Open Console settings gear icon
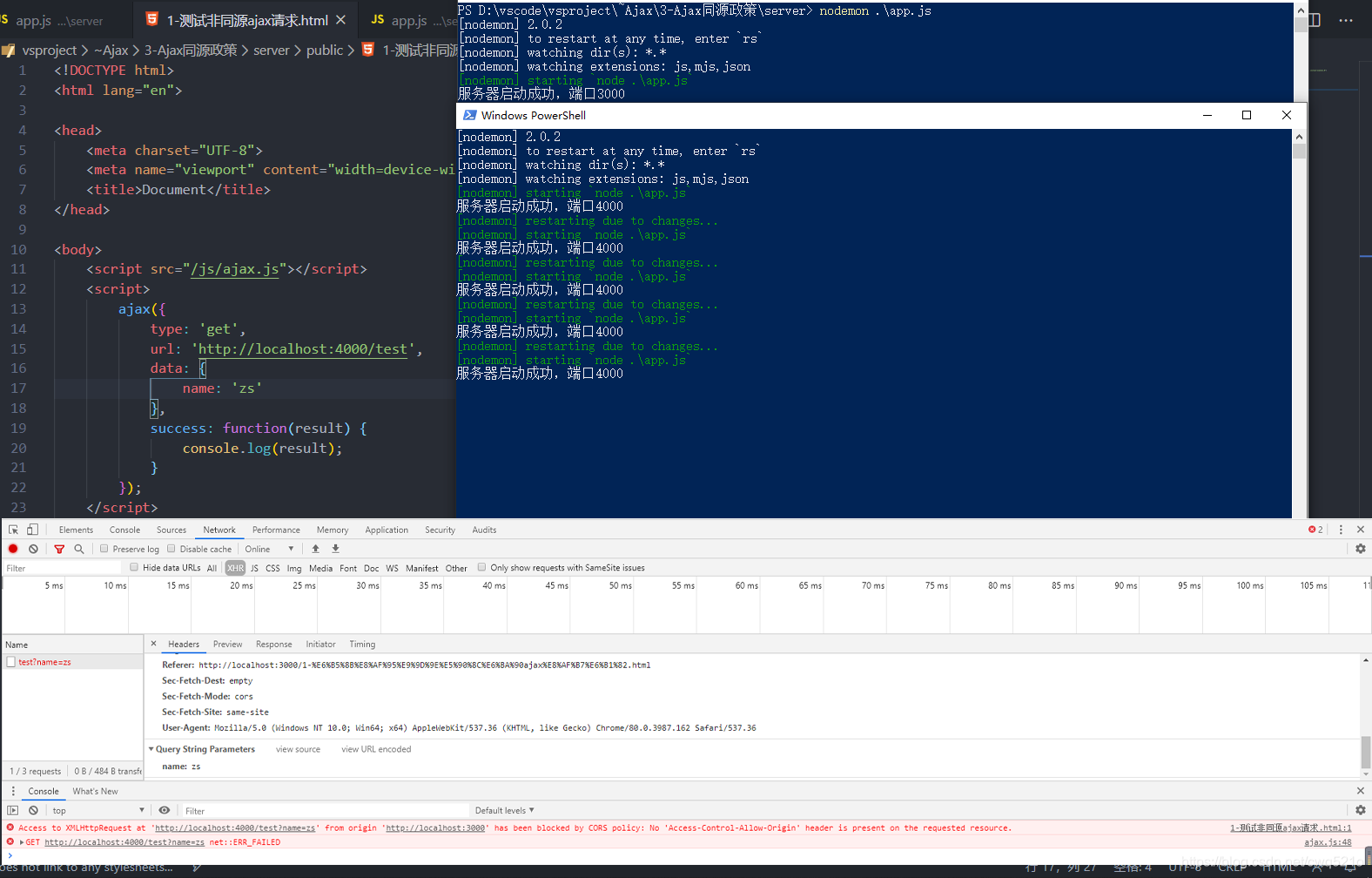1372x878 pixels. tap(1360, 810)
